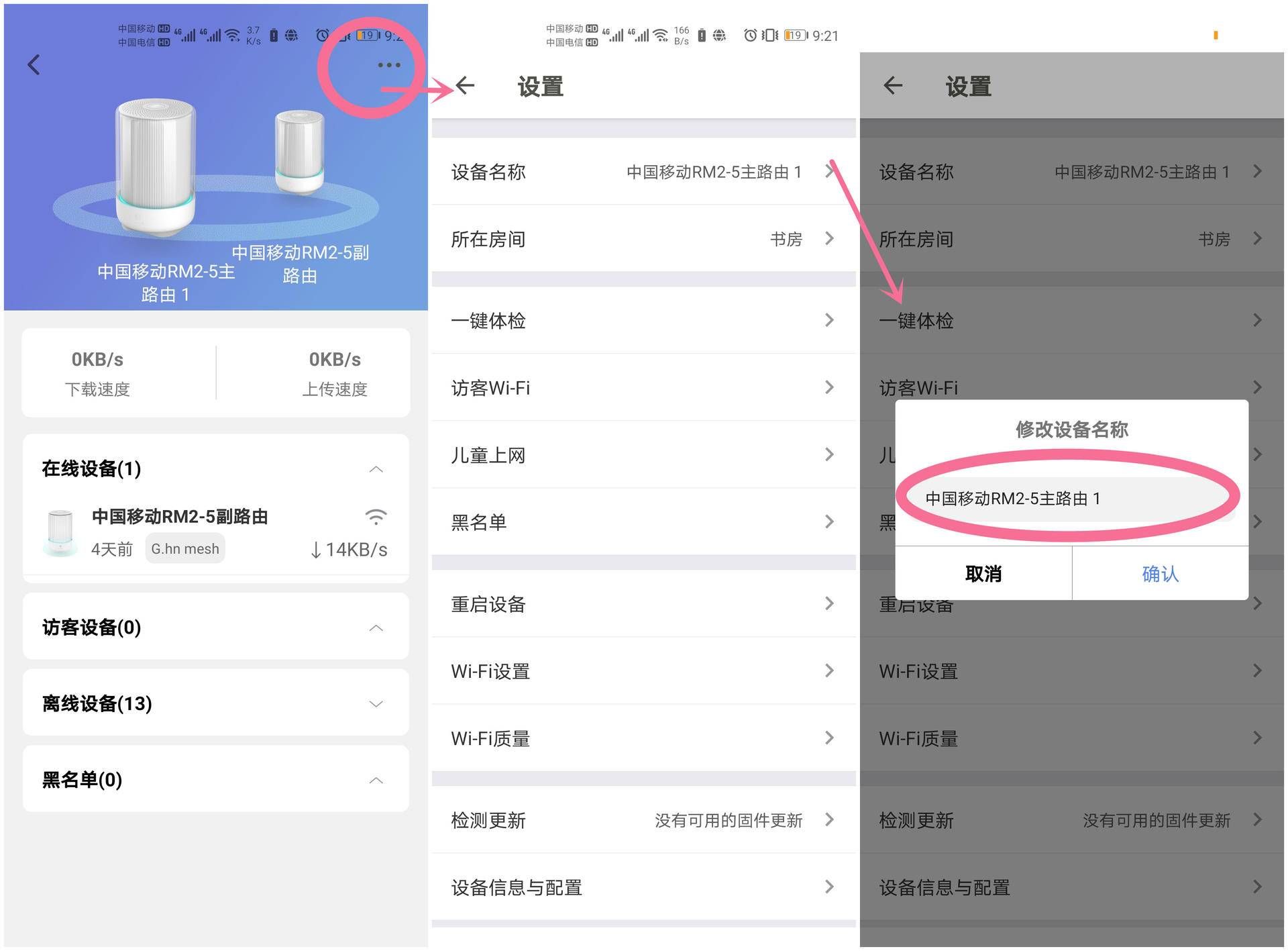Tap the 书房 room value in middle screen

coord(786,239)
